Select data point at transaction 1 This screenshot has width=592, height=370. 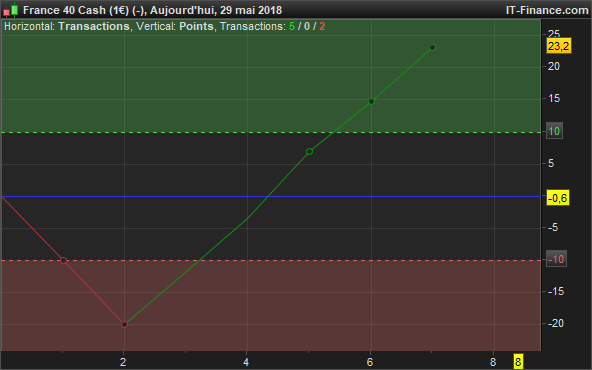point(63,260)
